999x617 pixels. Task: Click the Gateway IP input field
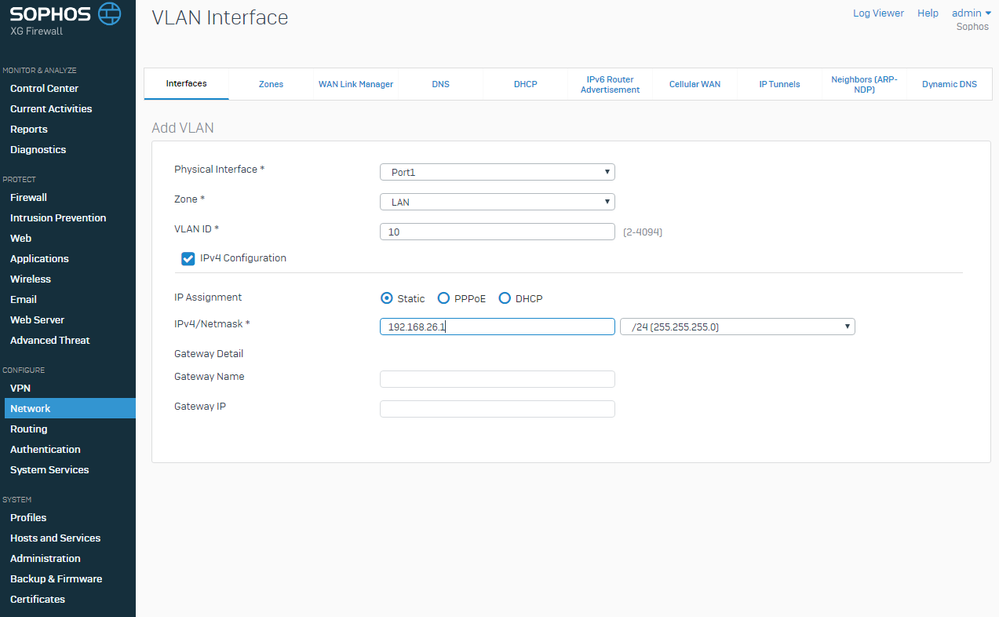[497, 409]
